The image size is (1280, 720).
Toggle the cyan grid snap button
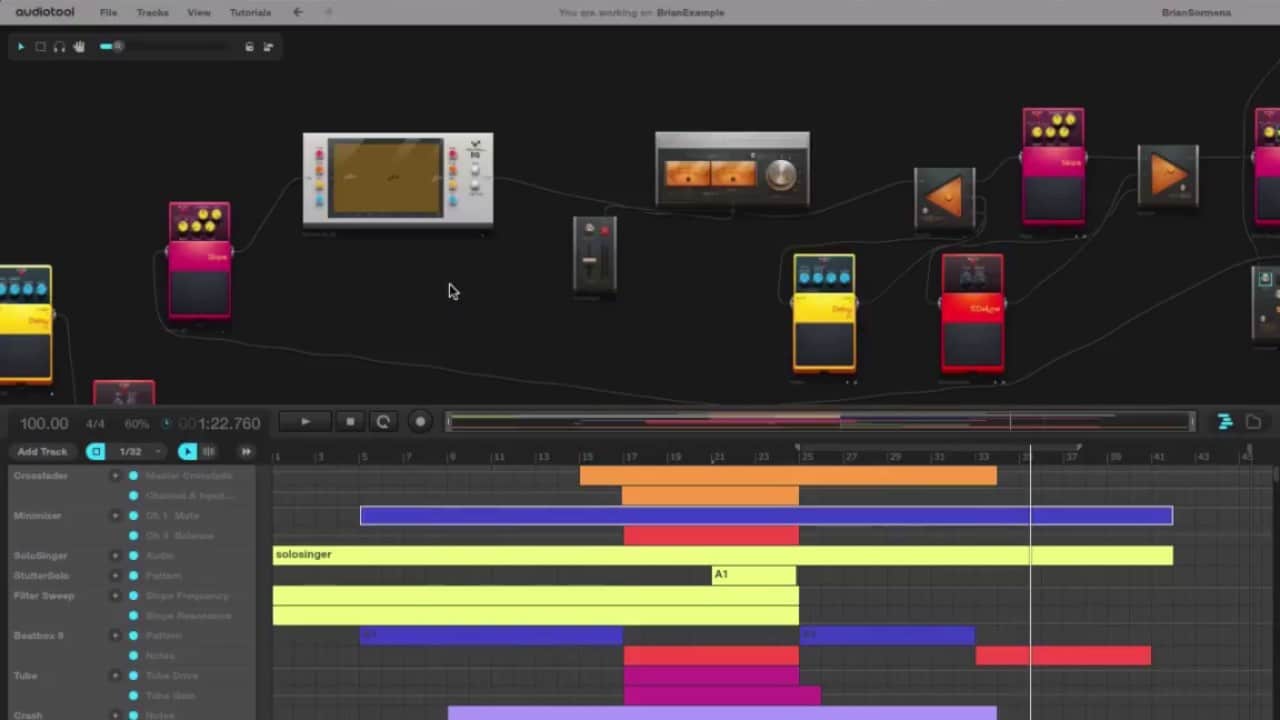[x=96, y=452]
